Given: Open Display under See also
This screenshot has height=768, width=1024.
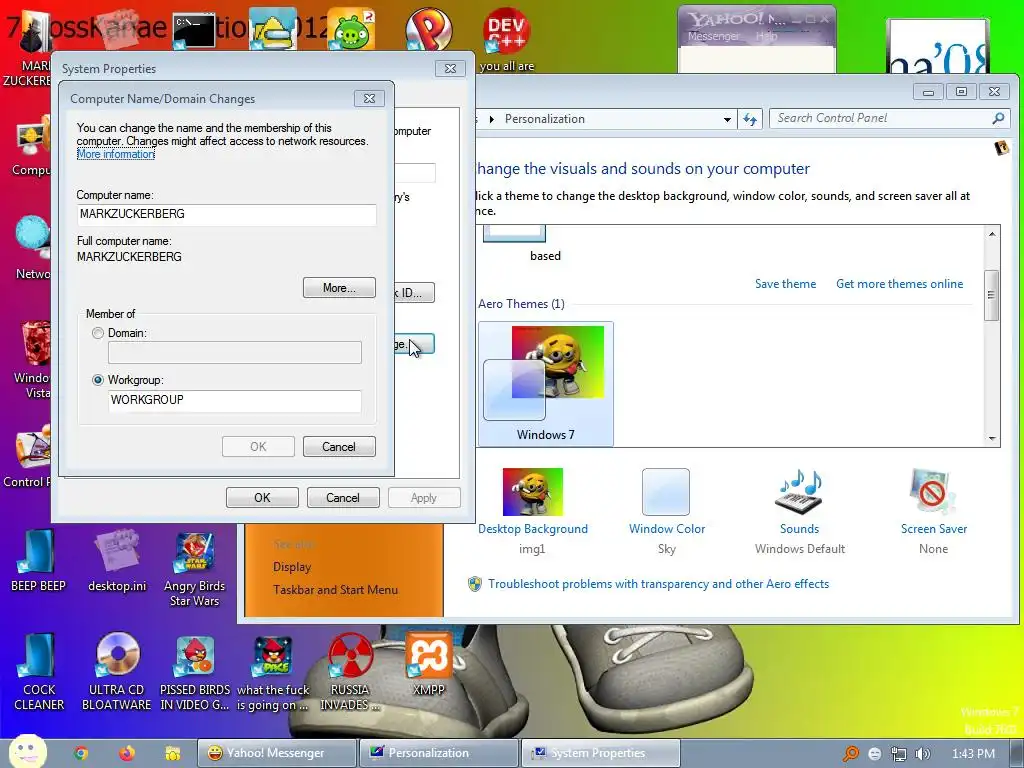Looking at the screenshot, I should tap(292, 567).
